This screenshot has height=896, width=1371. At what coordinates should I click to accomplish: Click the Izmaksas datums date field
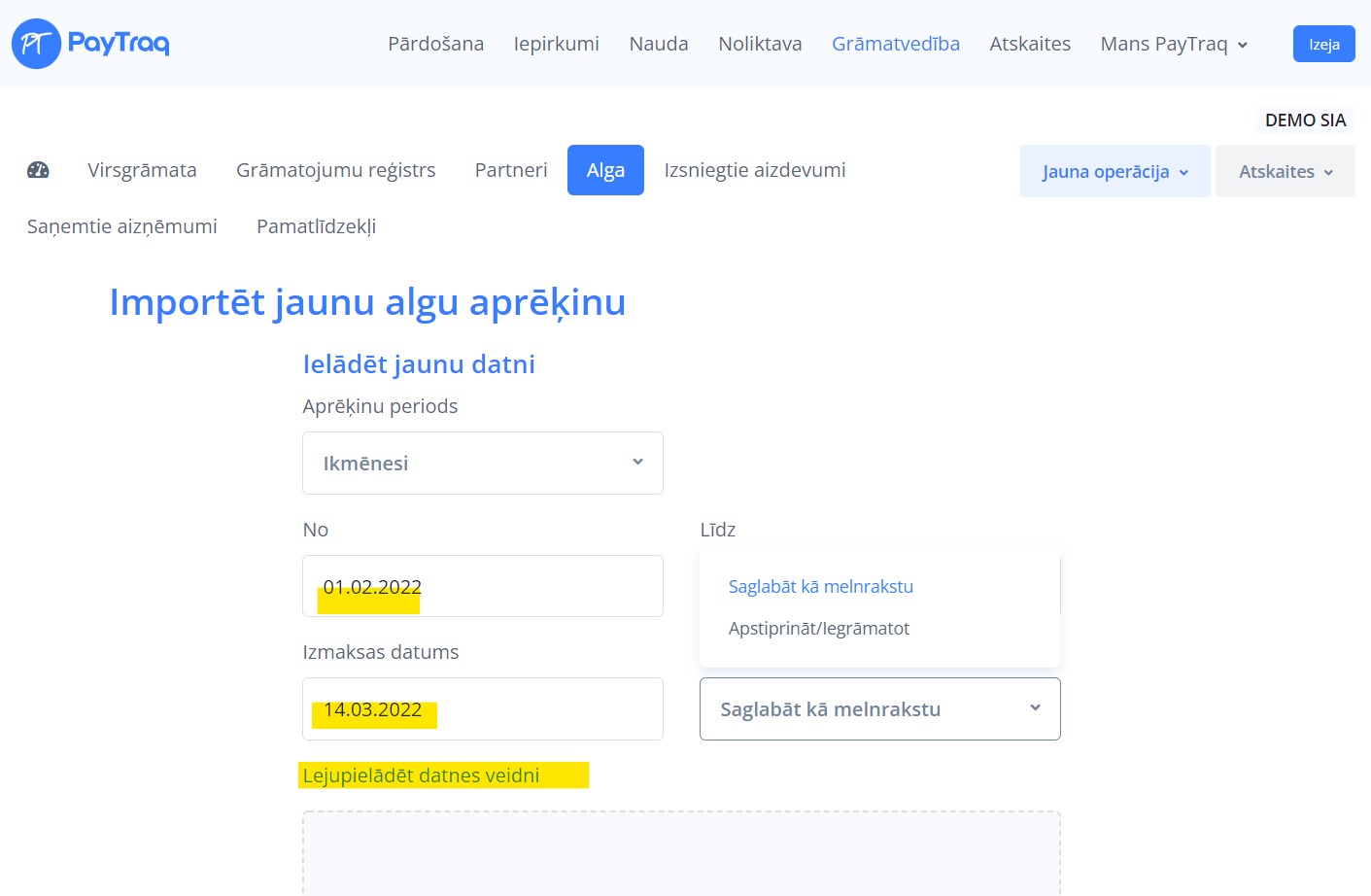483,708
